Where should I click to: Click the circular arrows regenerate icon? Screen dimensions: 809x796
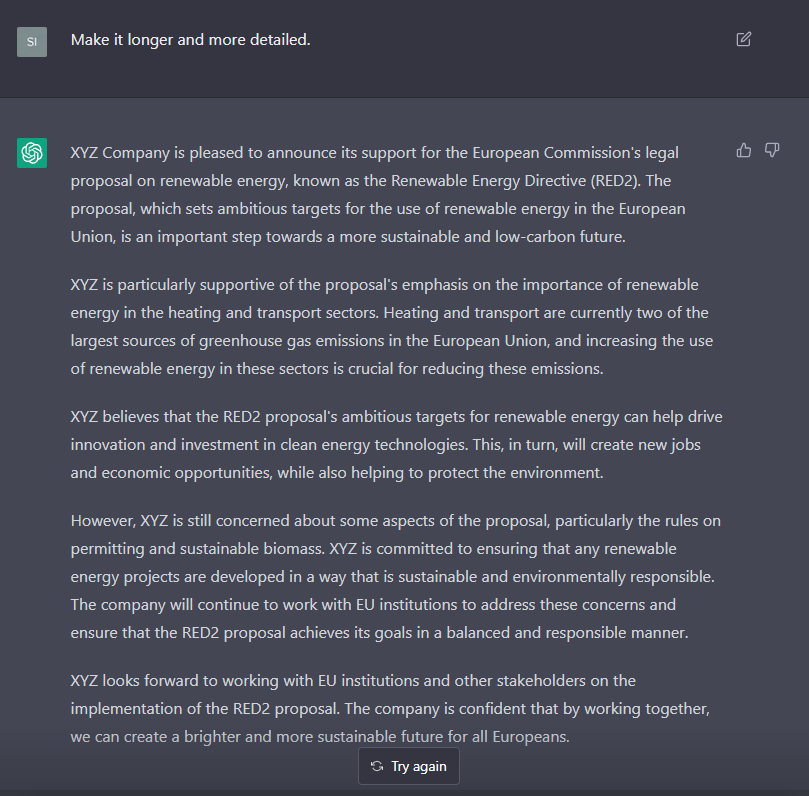coord(377,766)
